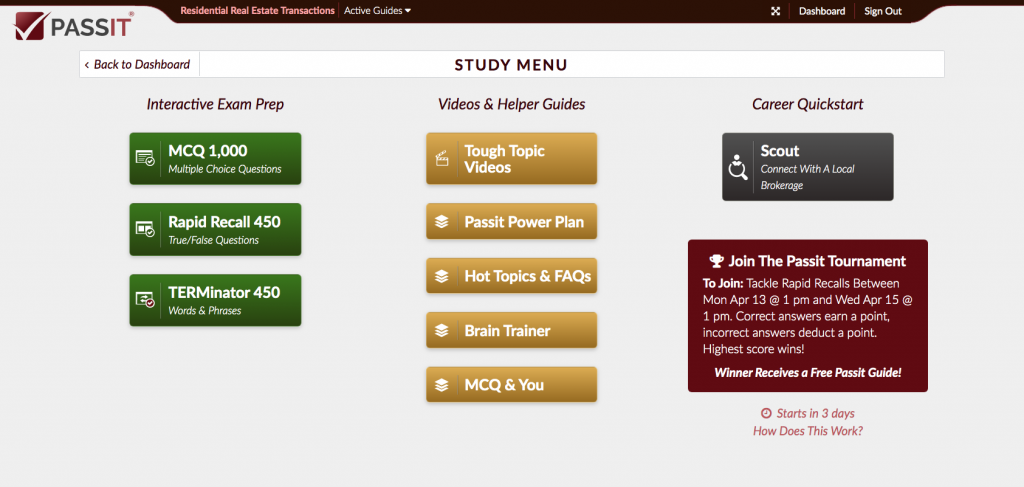Image resolution: width=1024 pixels, height=487 pixels.
Task: Open Rapid Recall 450 True/False Questions
Action: [x=216, y=229]
